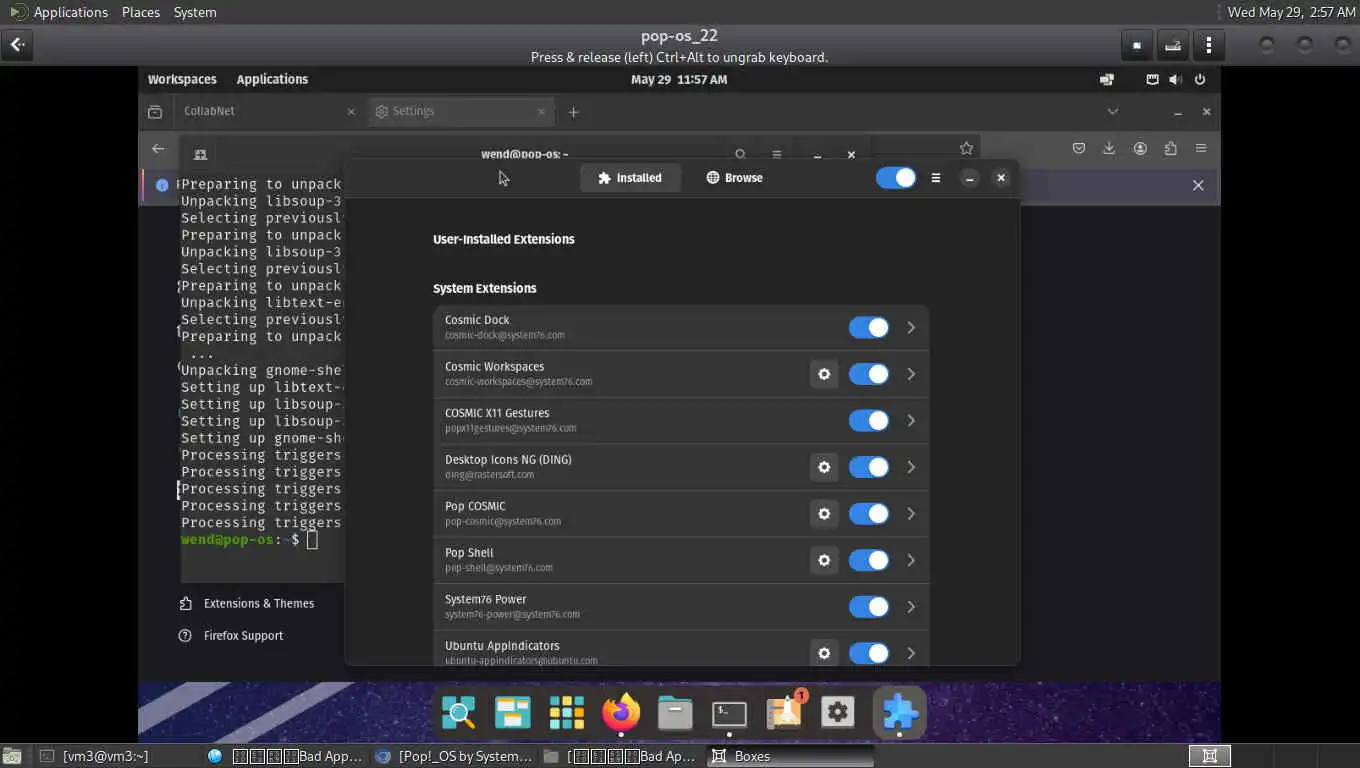The height and width of the screenshot is (768, 1360).
Task: Select the Settings browser tab
Action: (461, 111)
